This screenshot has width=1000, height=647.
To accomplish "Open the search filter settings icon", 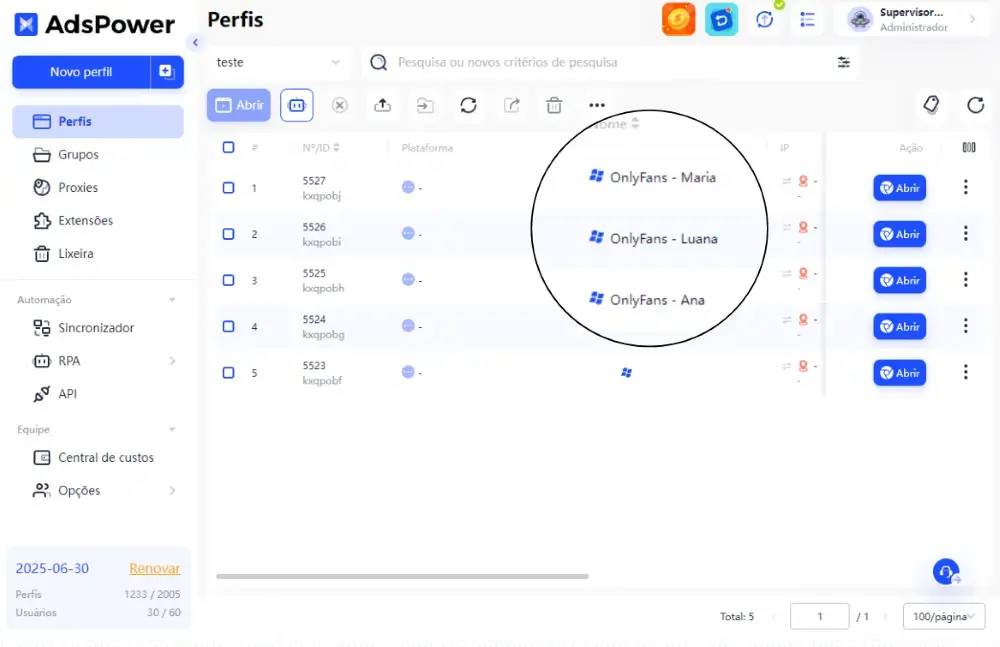I will [x=844, y=62].
